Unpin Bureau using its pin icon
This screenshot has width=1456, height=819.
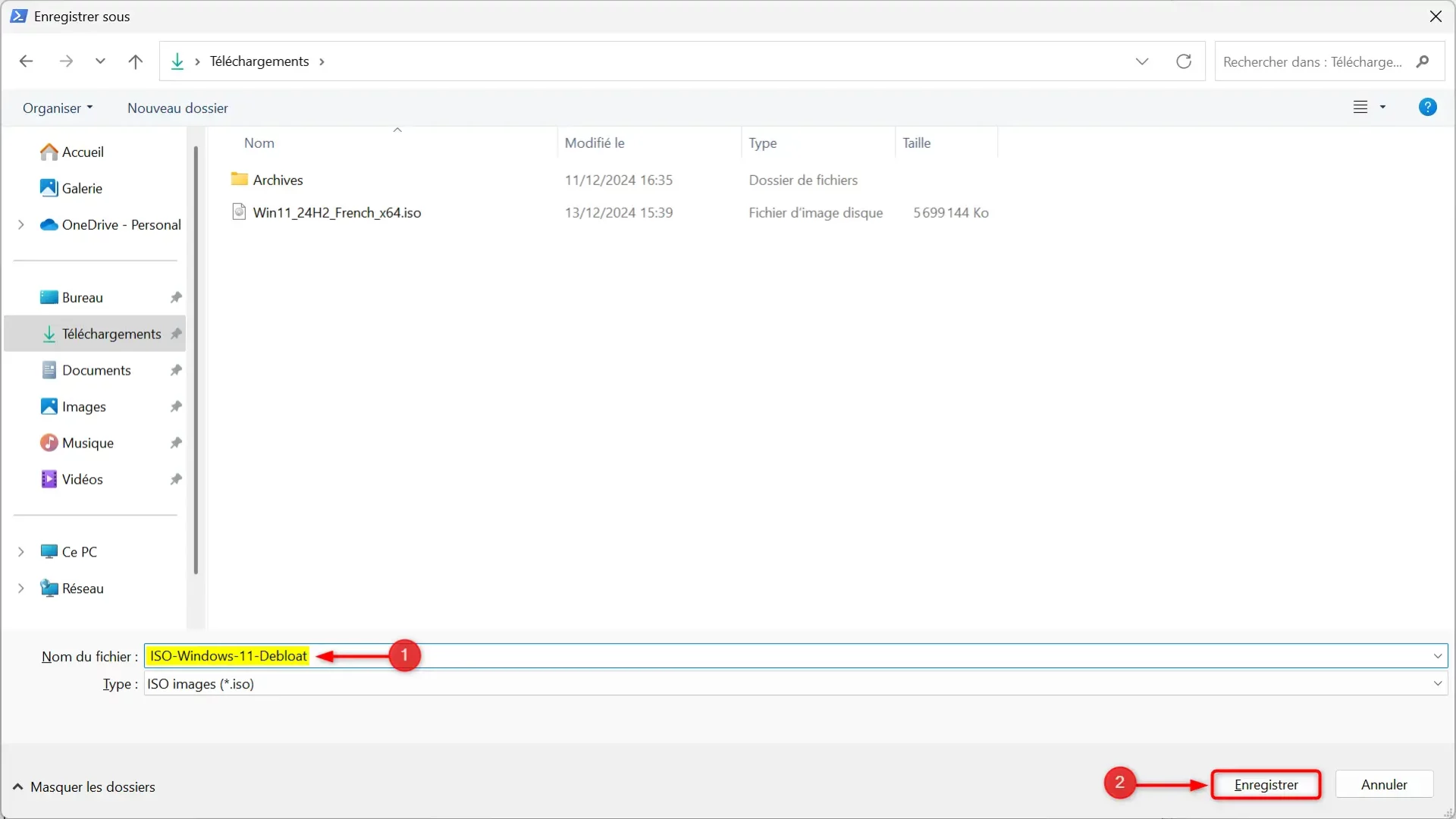point(176,297)
